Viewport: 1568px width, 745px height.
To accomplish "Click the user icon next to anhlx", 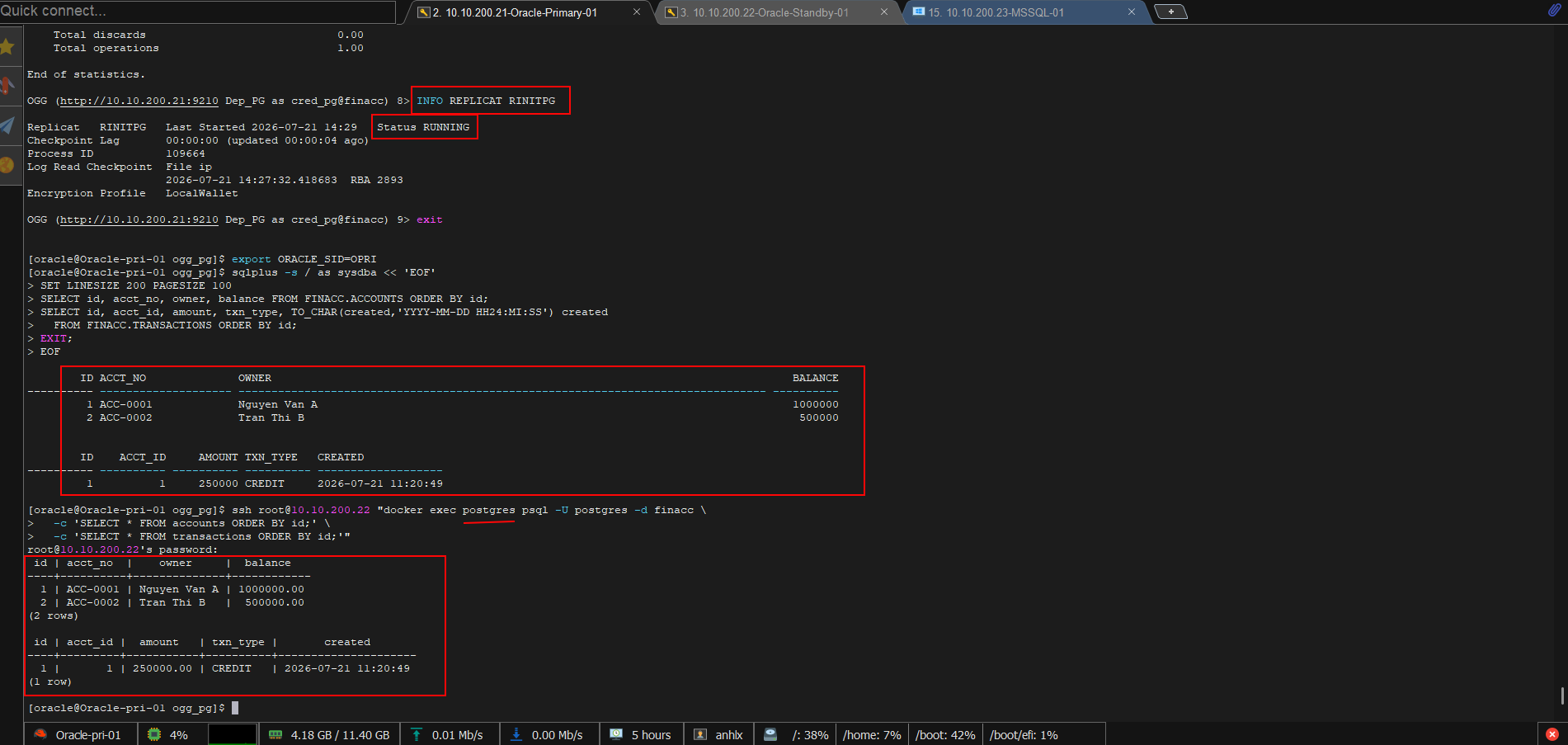I will click(700, 734).
